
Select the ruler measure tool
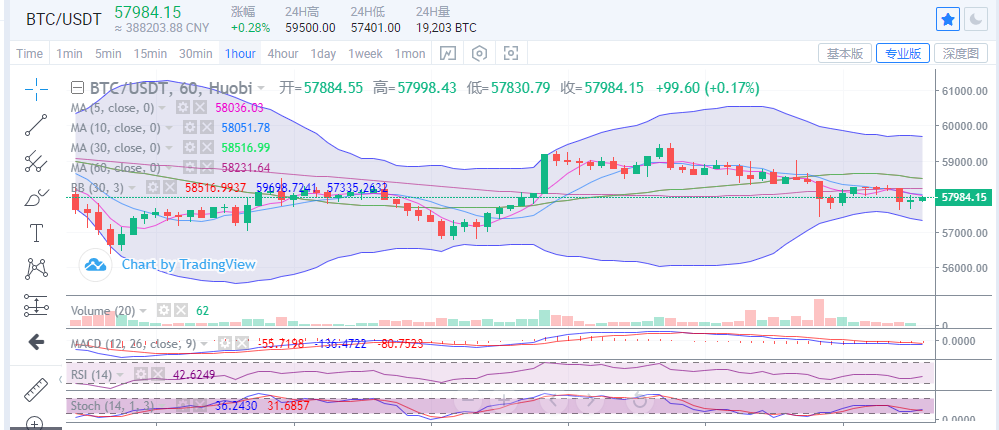tap(36, 390)
